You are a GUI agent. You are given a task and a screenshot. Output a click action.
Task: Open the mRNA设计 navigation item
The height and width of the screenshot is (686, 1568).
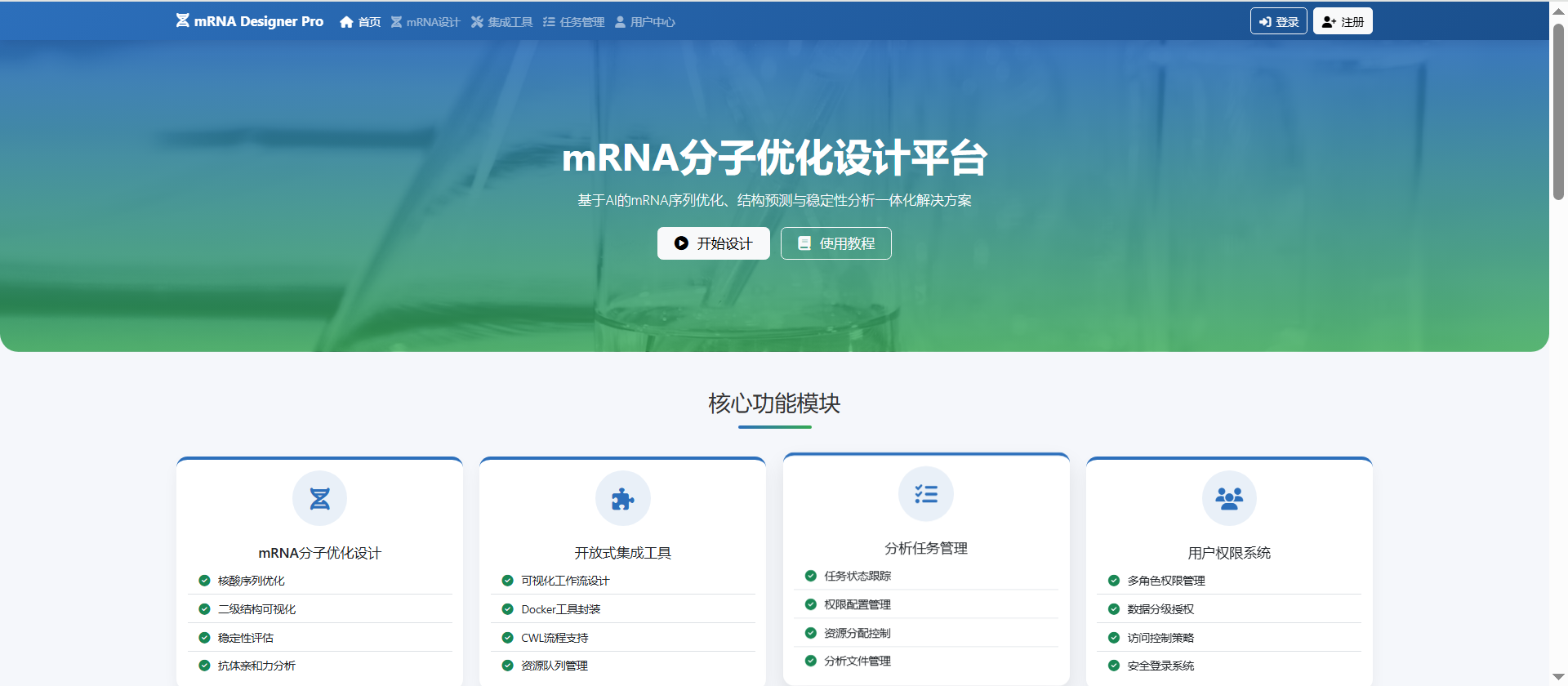pyautogui.click(x=425, y=22)
